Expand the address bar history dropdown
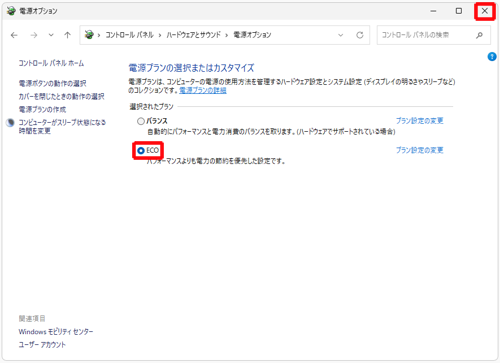This screenshot has width=500, height=363. tap(341, 35)
